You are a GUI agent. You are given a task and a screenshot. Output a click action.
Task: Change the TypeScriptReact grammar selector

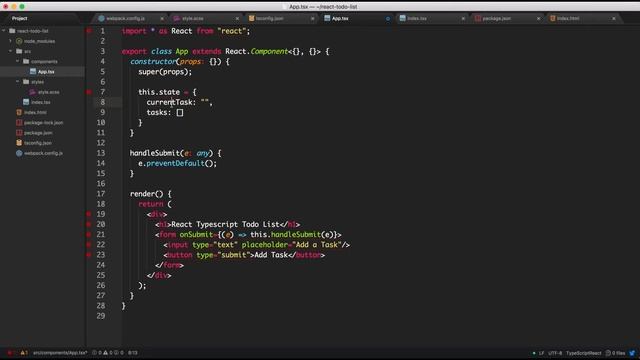[x=584, y=353]
